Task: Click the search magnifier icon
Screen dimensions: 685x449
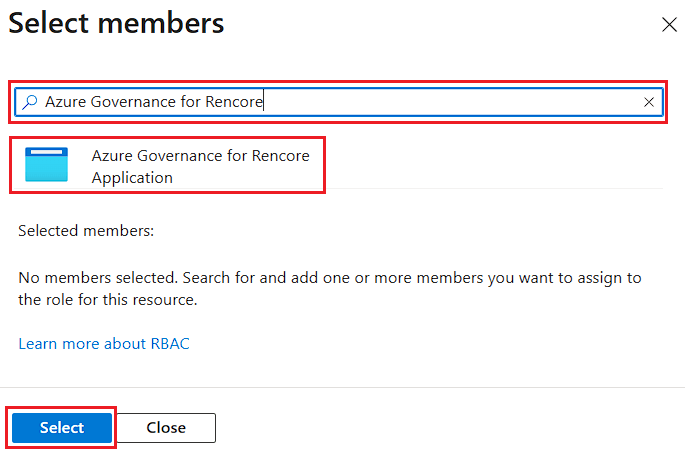Action: point(30,102)
